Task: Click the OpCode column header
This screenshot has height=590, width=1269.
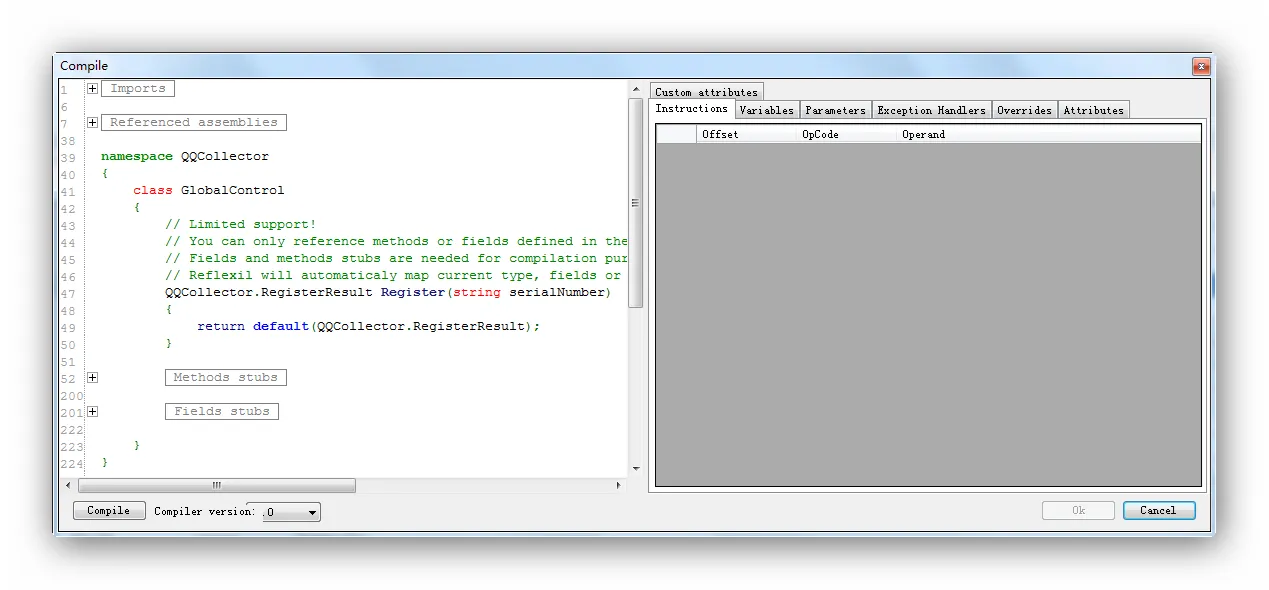Action: 846,134
